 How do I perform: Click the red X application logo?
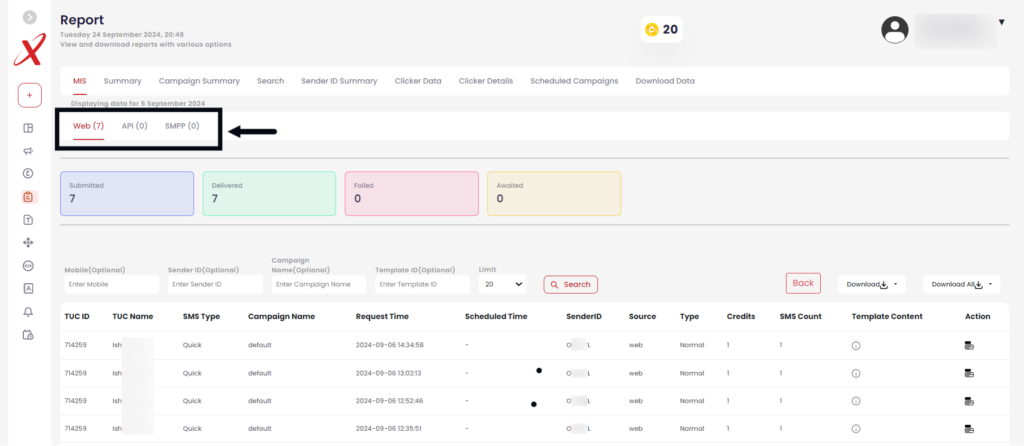(29, 50)
